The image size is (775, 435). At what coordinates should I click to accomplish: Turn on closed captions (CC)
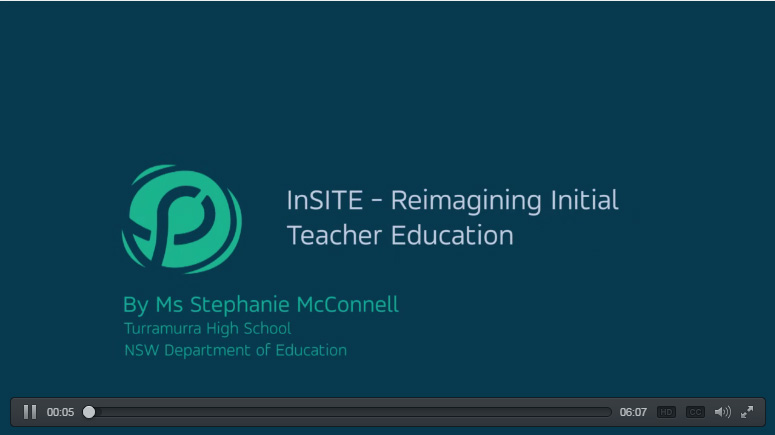[x=695, y=412]
